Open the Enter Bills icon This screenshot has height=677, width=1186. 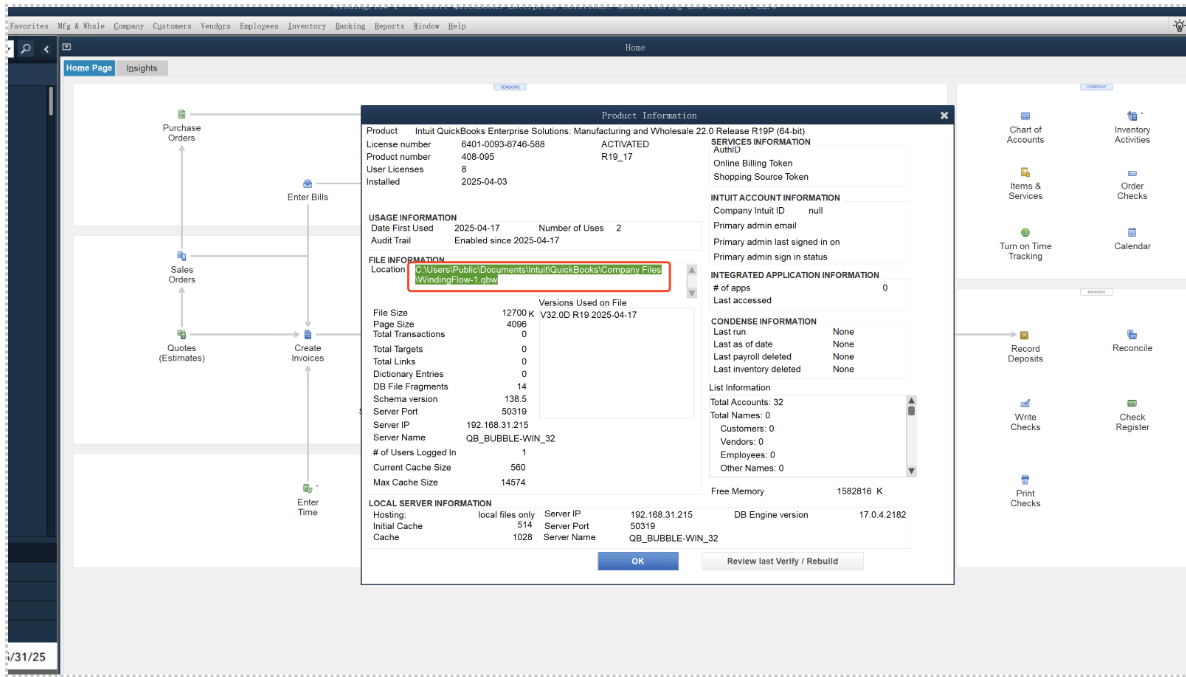(308, 184)
